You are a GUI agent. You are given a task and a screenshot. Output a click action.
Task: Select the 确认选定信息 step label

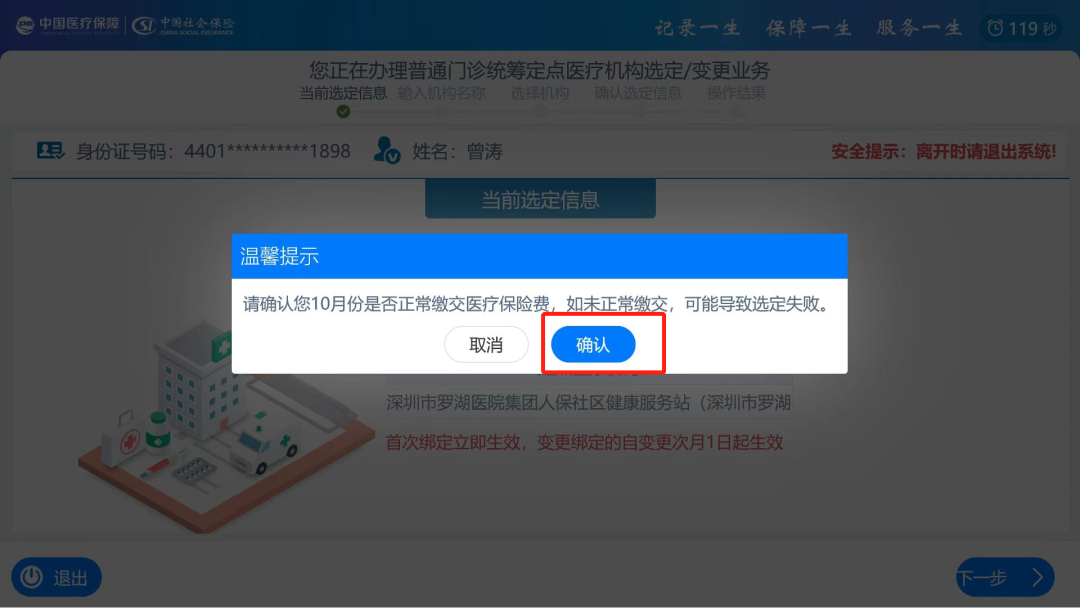tap(638, 93)
